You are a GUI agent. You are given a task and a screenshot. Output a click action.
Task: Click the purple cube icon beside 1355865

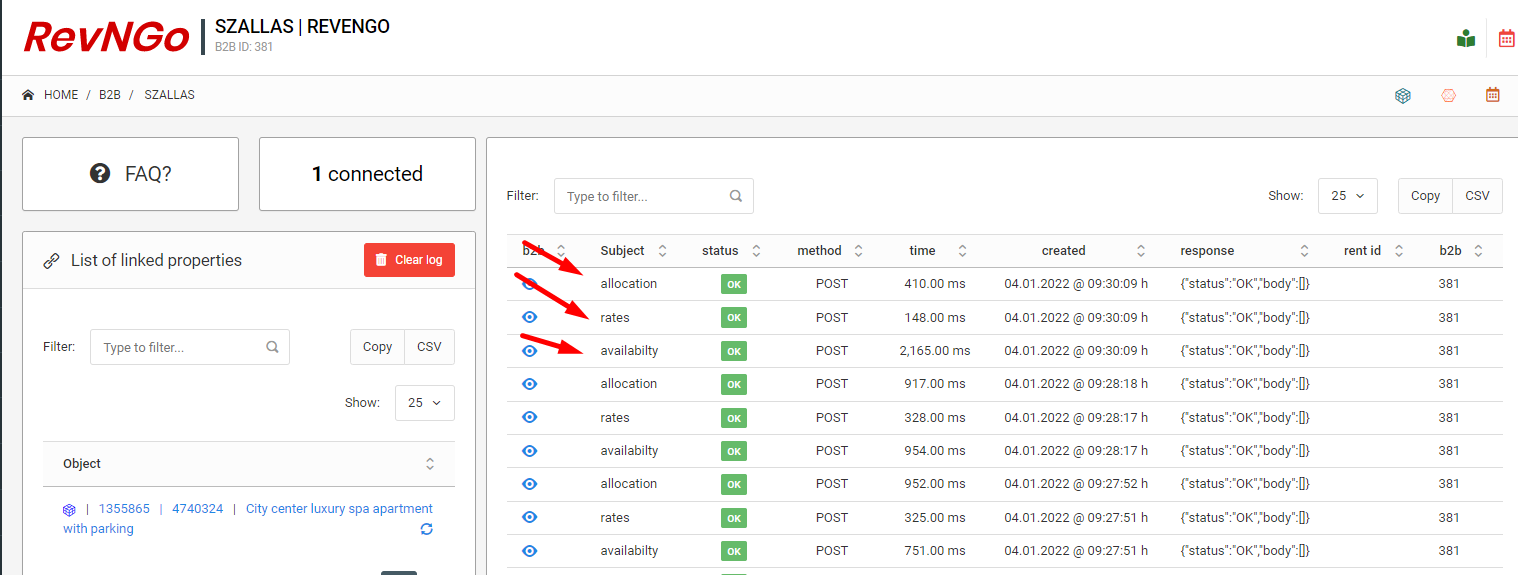click(69, 509)
